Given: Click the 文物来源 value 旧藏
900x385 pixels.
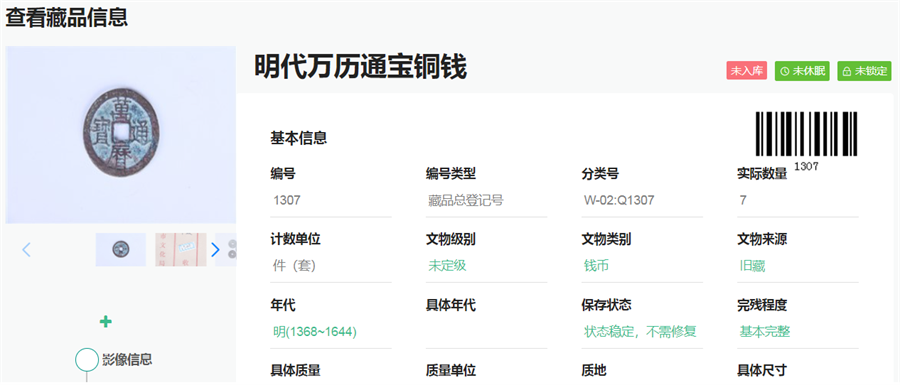Looking at the screenshot, I should tap(752, 266).
